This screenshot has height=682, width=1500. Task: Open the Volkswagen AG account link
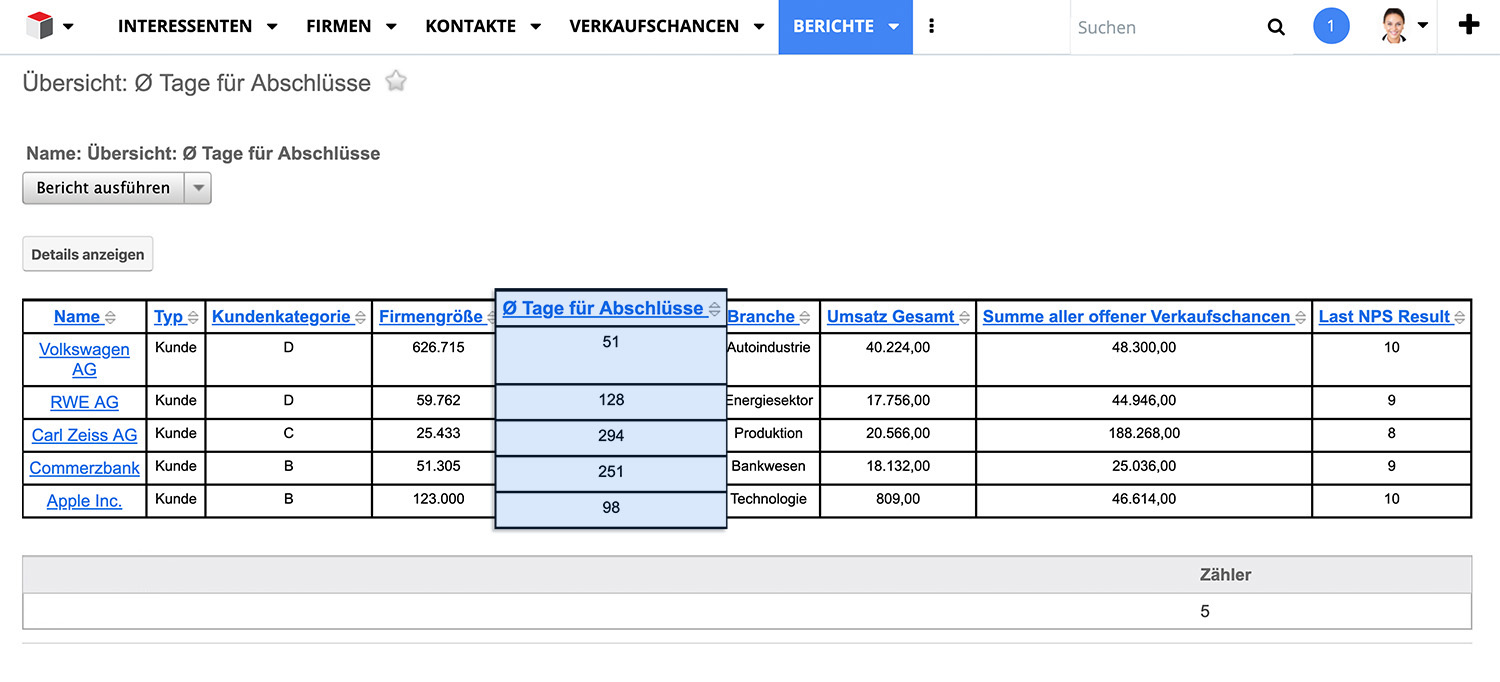pos(84,359)
